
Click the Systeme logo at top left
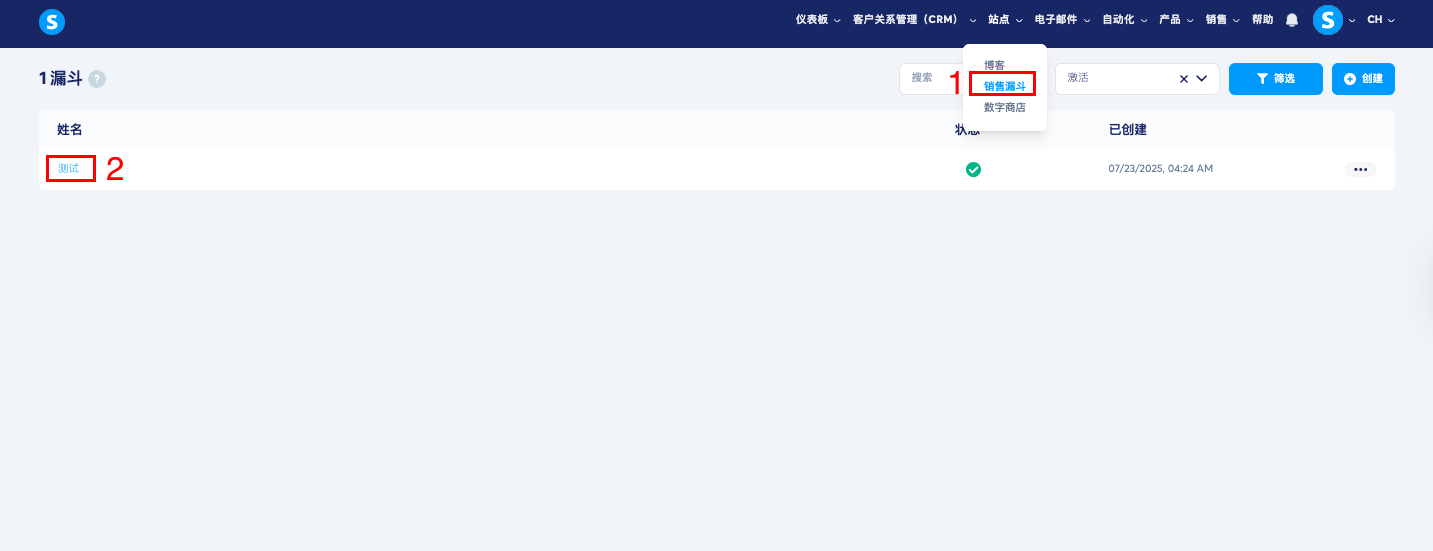52,20
